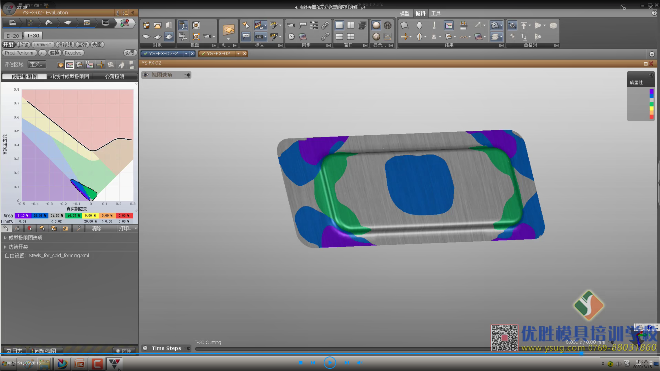Toggle the highlighted FLD result ribbon button
This screenshot has width=660, height=371.
449,25
